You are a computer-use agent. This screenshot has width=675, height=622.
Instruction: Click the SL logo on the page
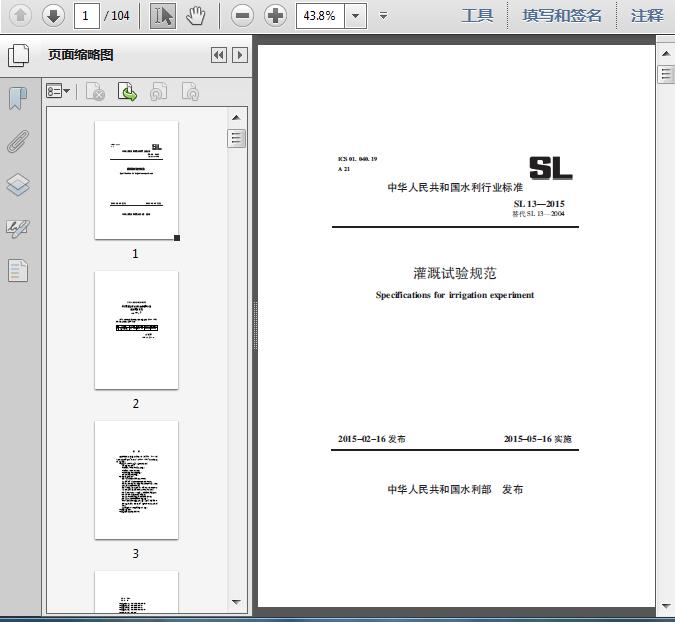551,168
